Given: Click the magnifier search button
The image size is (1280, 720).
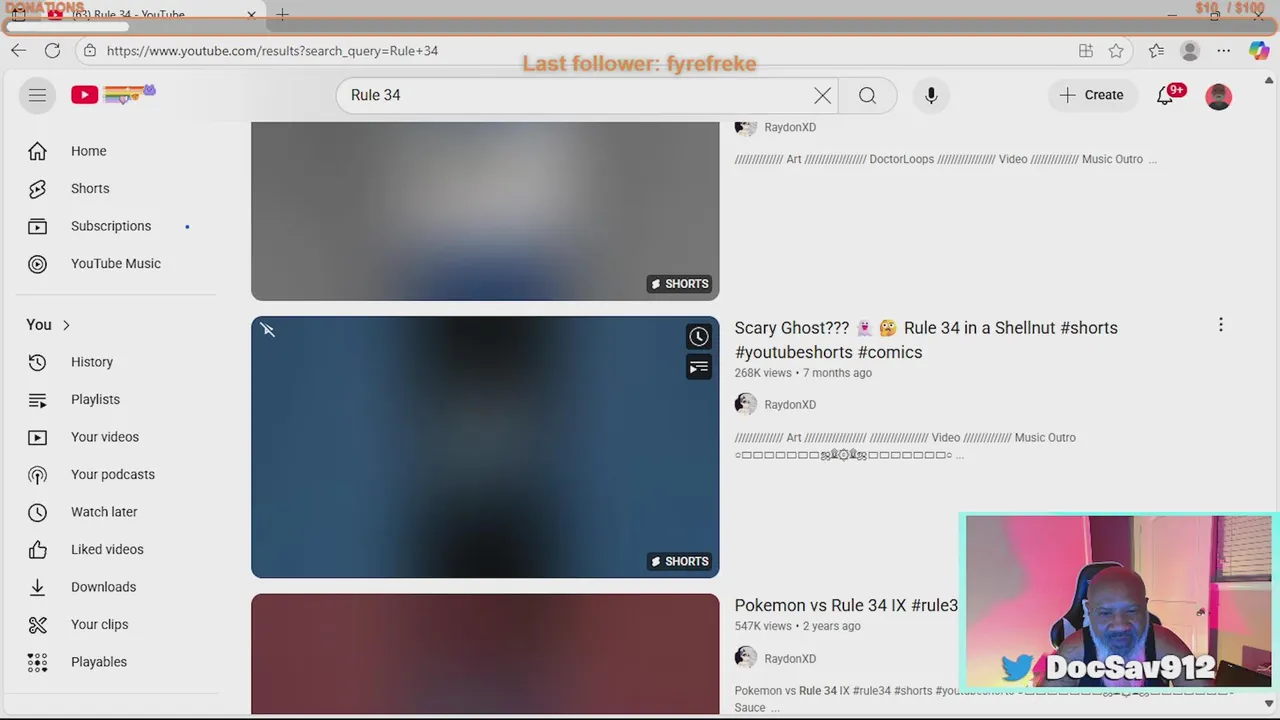Looking at the screenshot, I should click(x=867, y=95).
